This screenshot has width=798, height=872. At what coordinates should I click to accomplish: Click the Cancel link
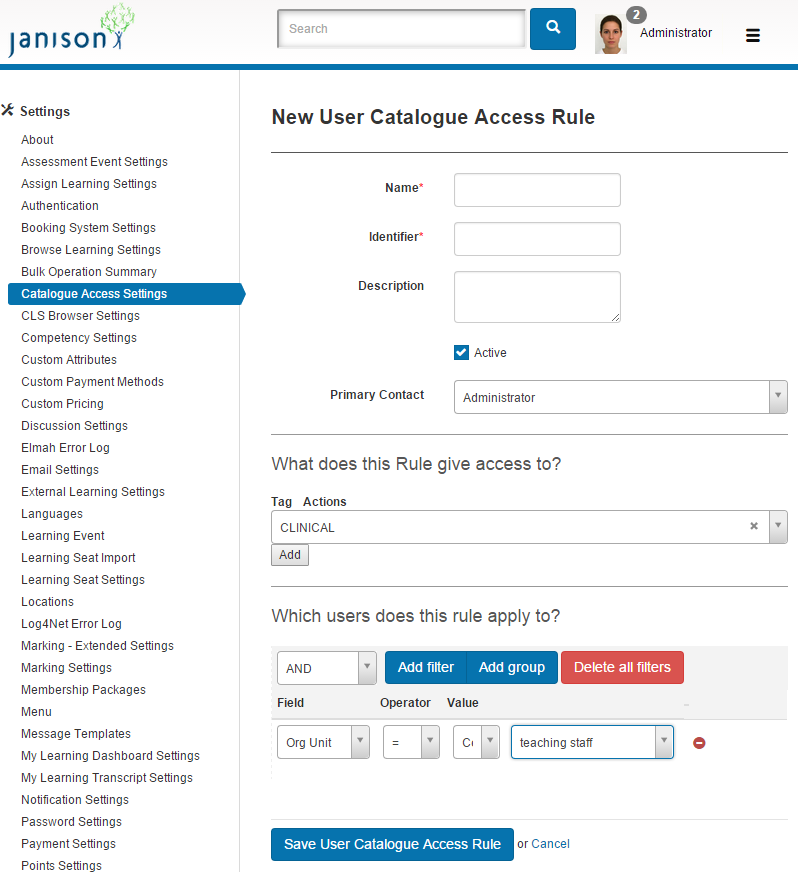(550, 844)
